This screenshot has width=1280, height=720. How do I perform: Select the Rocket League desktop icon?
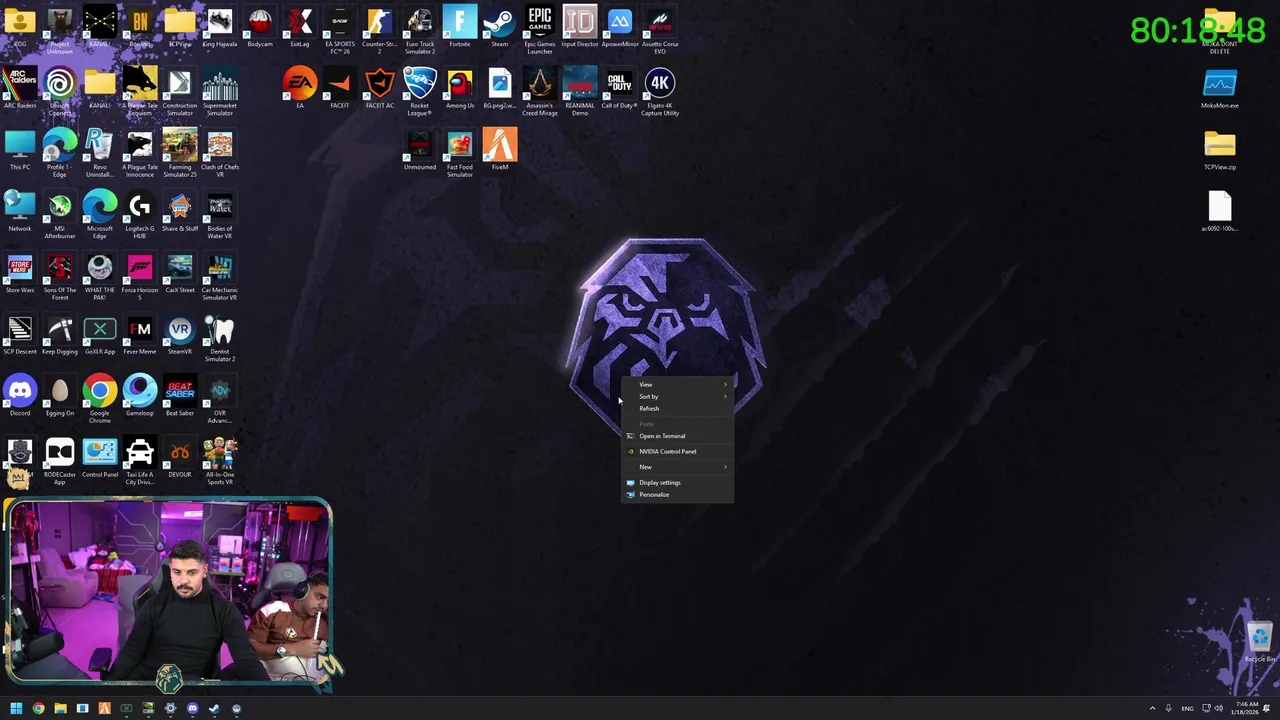420,92
